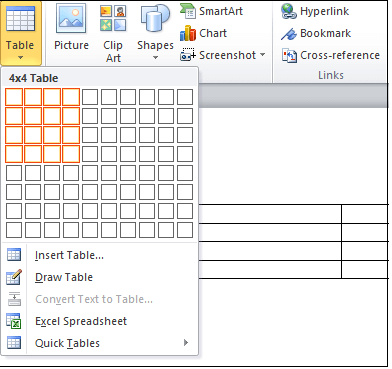Insert a Picture from the ribbon

71,27
